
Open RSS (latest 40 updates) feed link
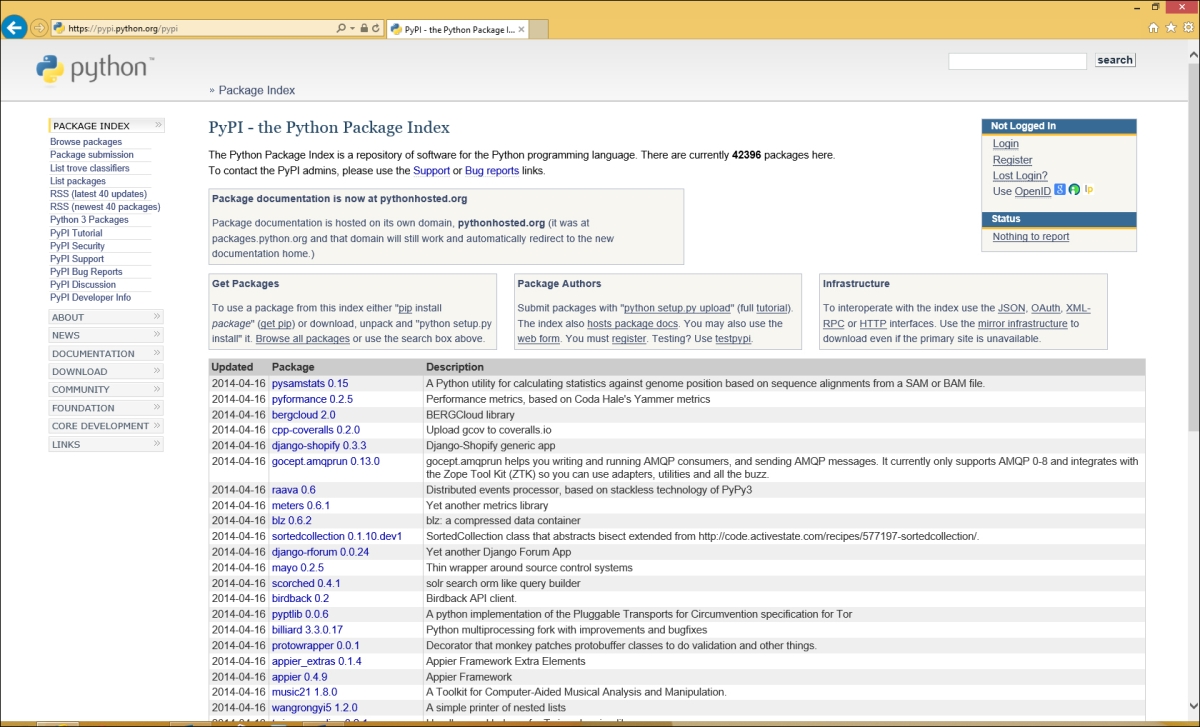(98, 194)
